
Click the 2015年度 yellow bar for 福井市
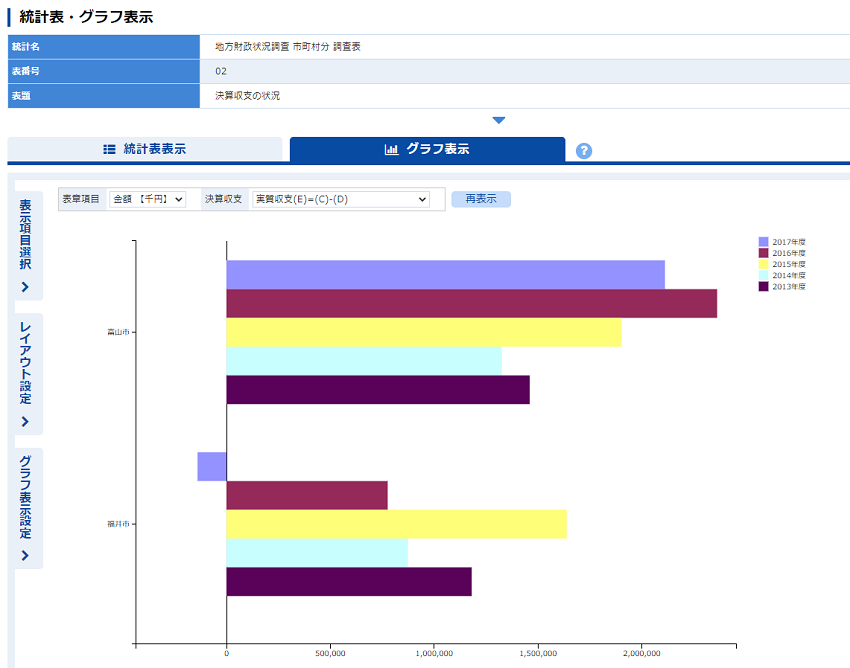point(396,524)
